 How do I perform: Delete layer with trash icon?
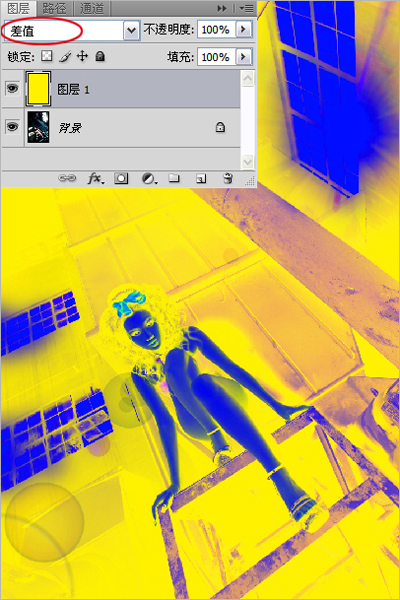tap(228, 178)
